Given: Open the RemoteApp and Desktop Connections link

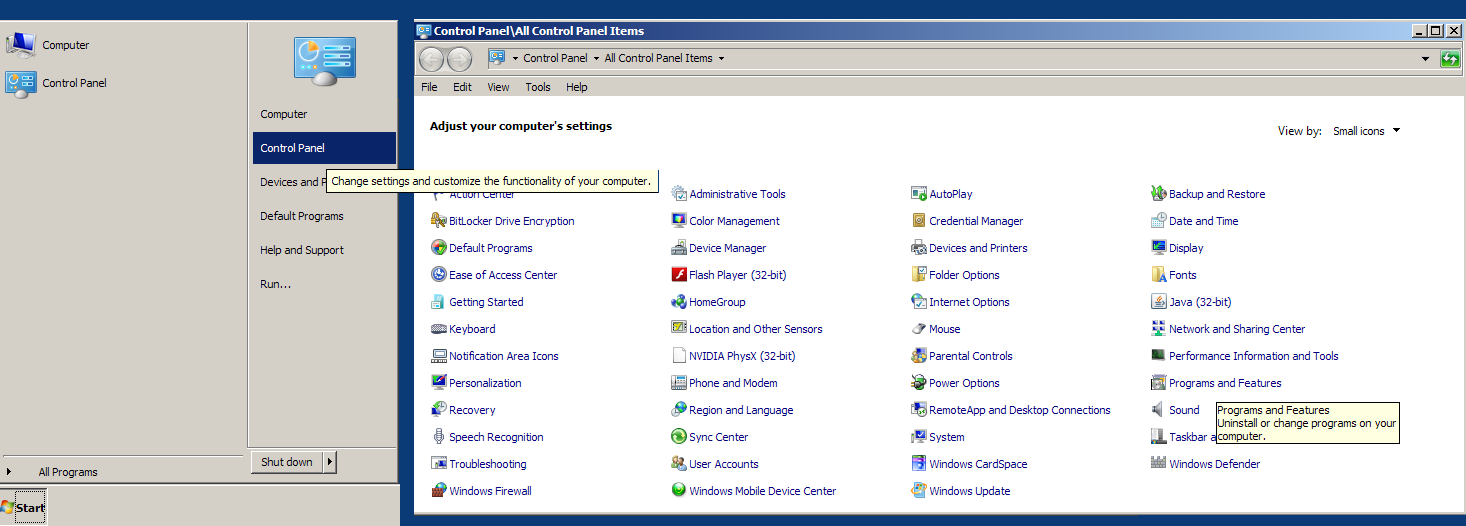Looking at the screenshot, I should click(x=1019, y=410).
